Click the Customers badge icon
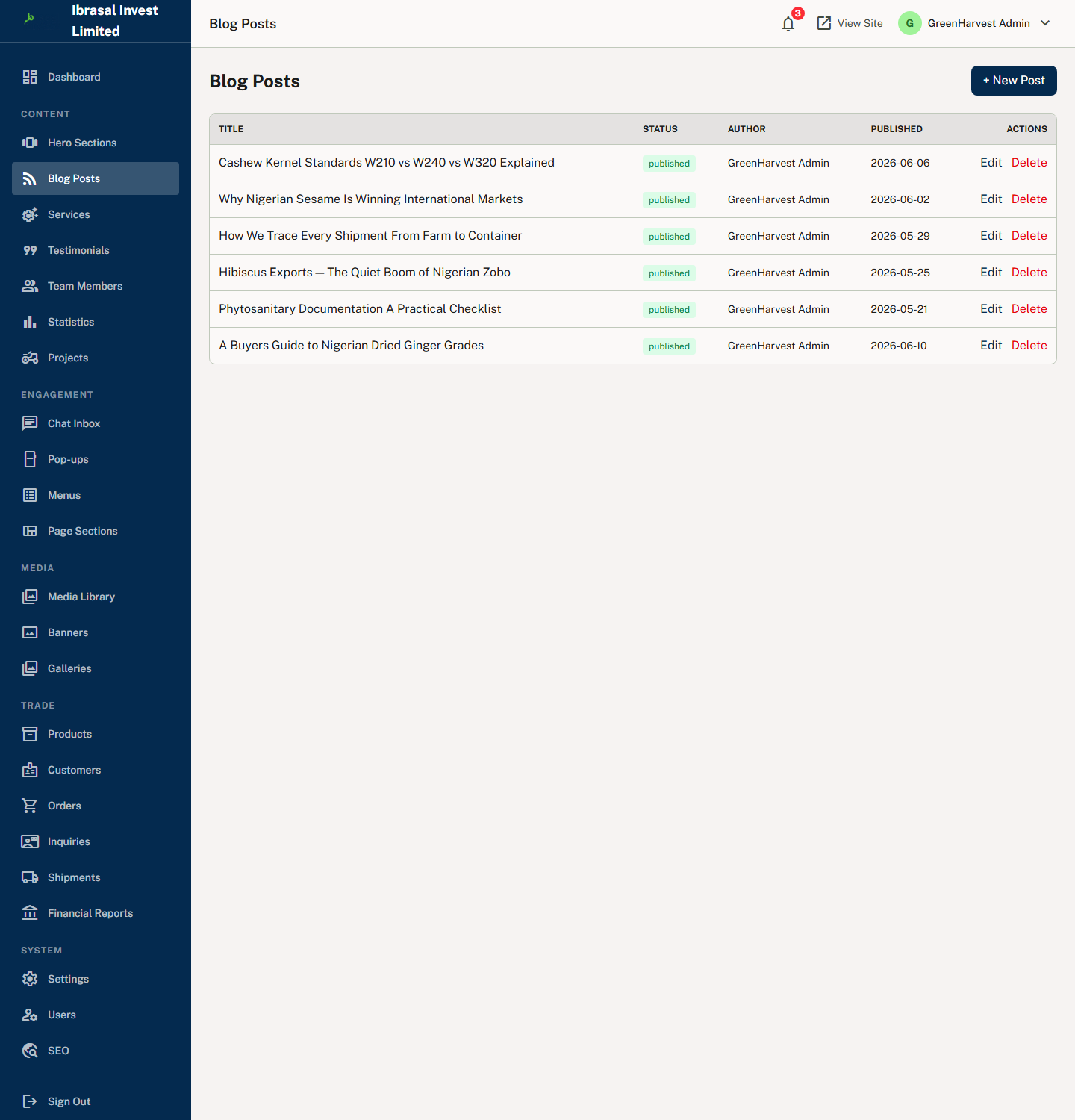The width and height of the screenshot is (1075, 1120). coord(30,770)
